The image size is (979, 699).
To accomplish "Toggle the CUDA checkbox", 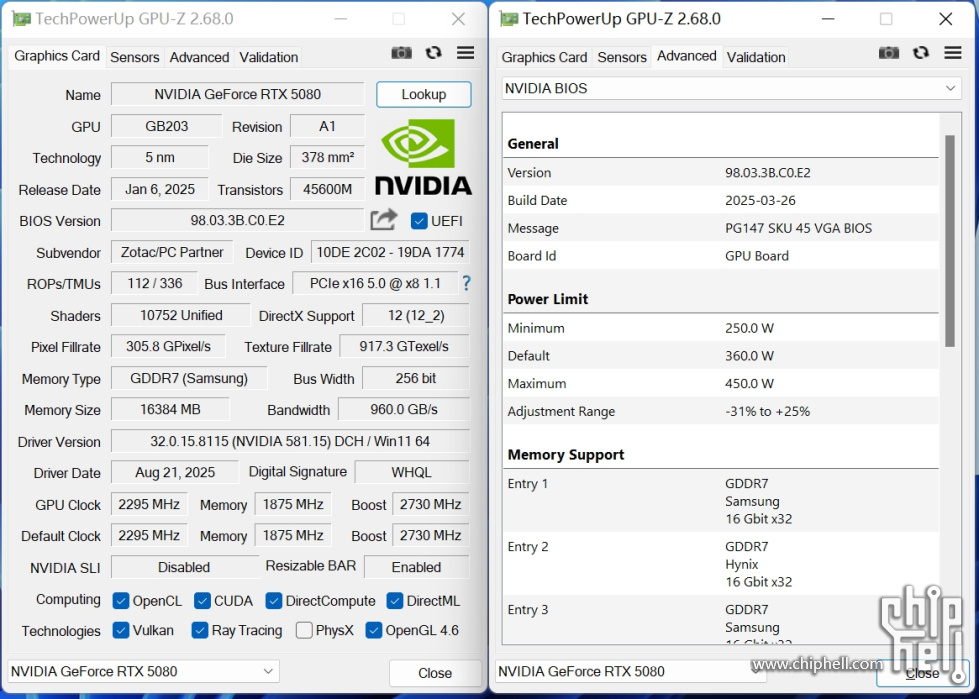I will 202,600.
